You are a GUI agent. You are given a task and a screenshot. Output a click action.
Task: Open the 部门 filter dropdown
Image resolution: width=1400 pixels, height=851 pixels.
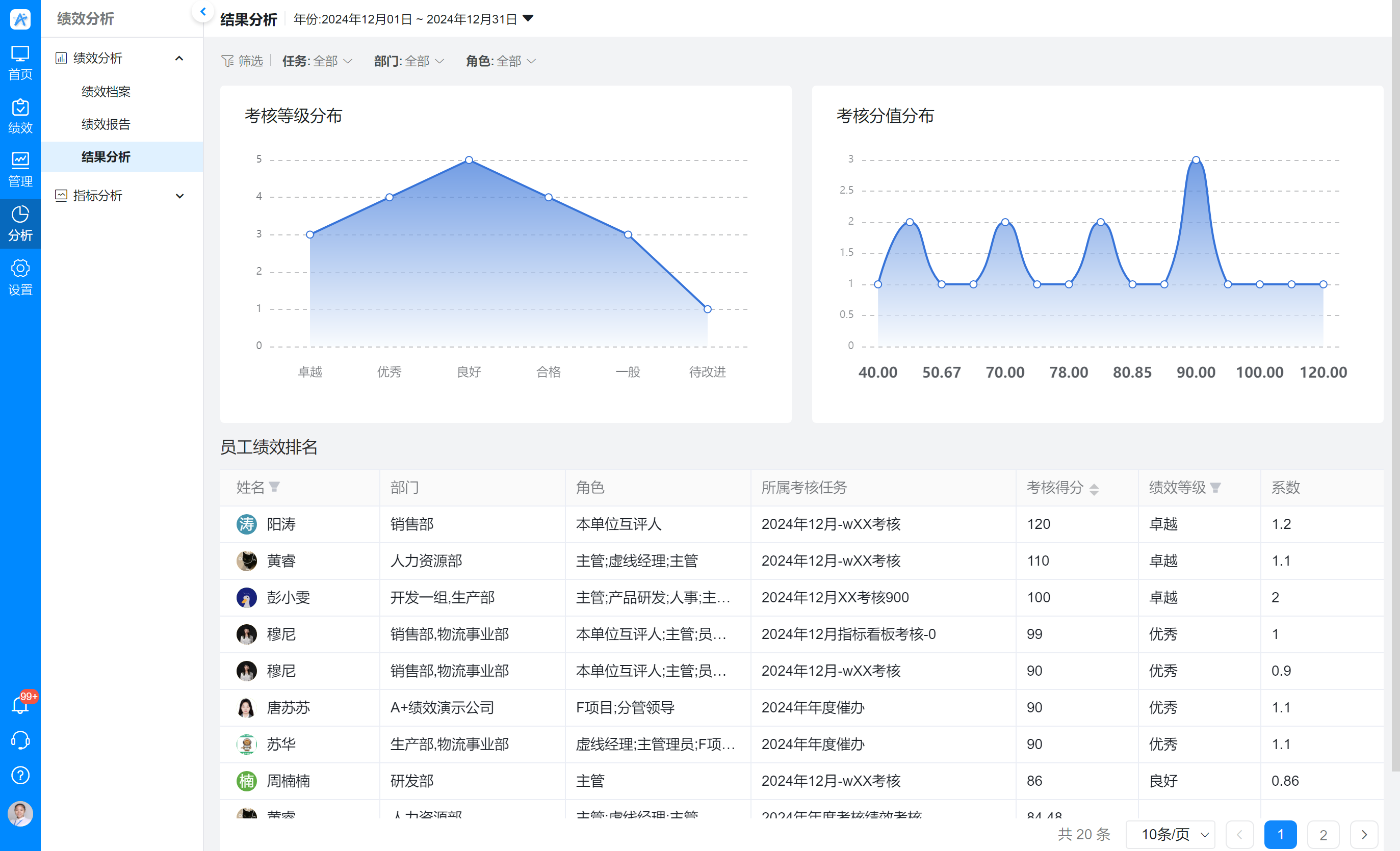409,61
